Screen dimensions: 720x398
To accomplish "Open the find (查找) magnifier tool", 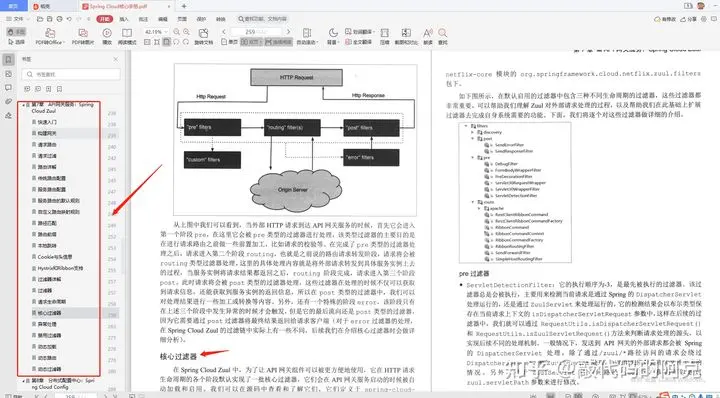I will pyautogui.click(x=443, y=36).
